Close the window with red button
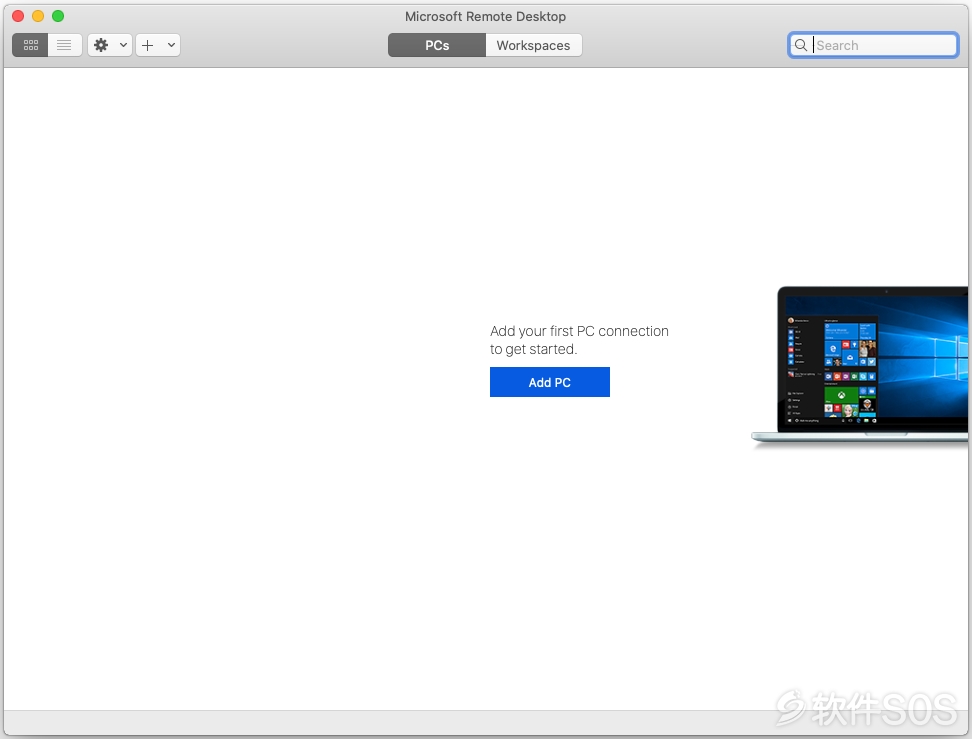Screen dimensions: 972x739 18,16
